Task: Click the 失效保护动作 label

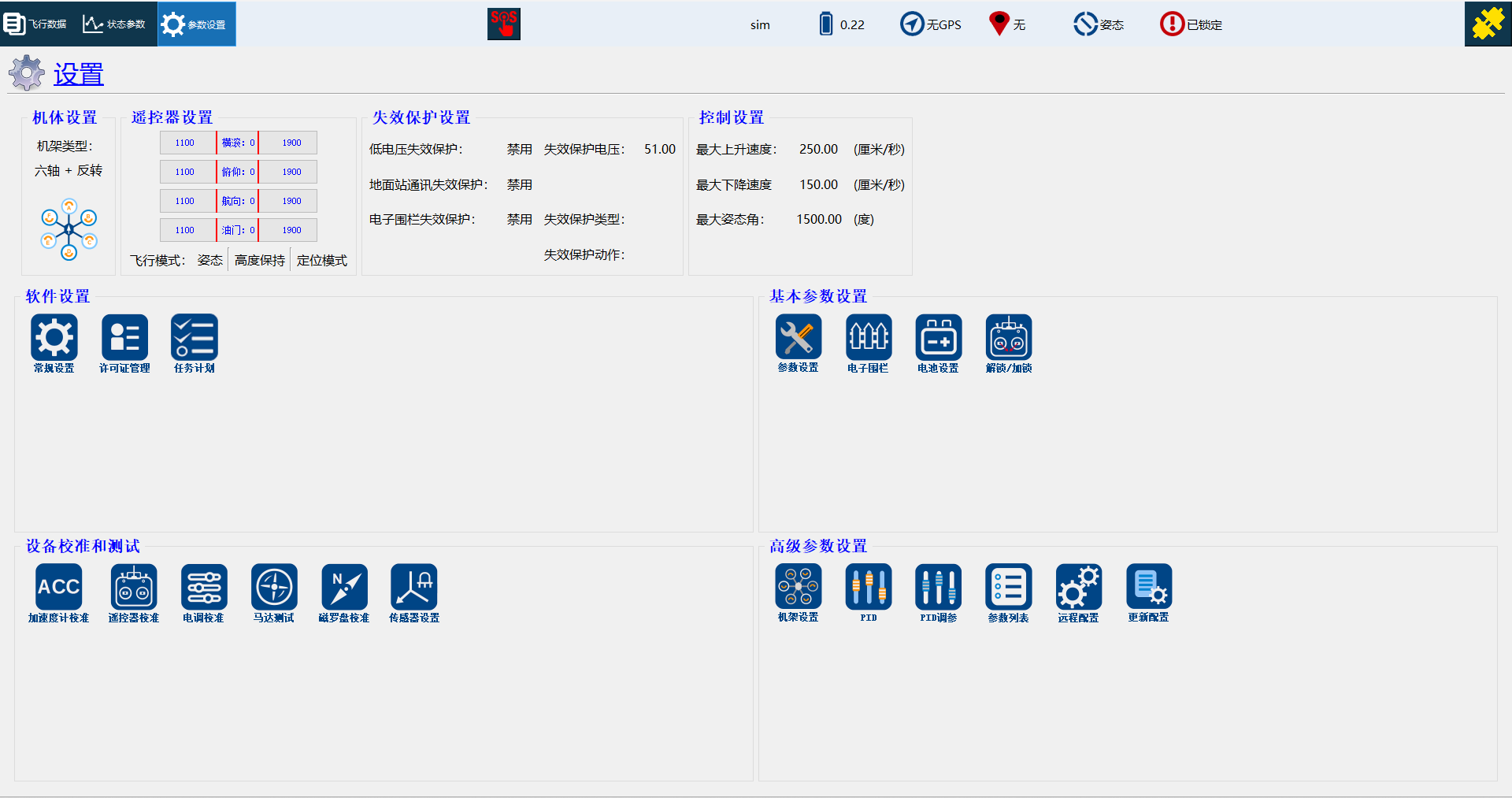Action: click(x=584, y=254)
